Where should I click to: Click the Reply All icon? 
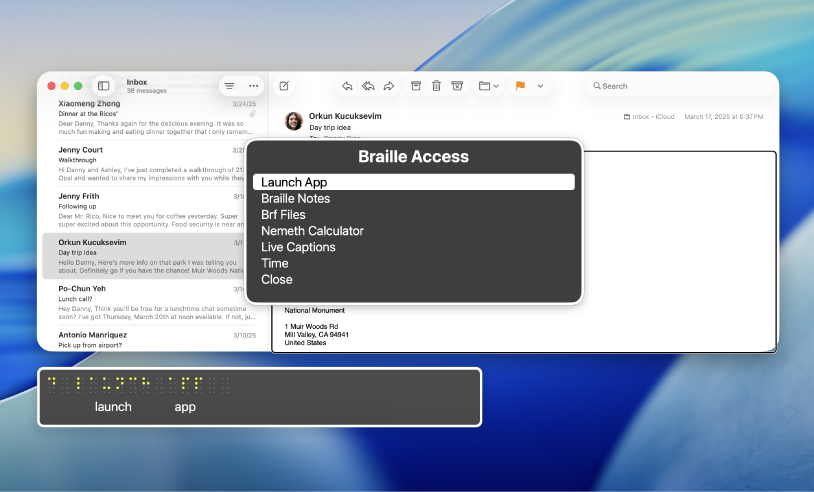click(368, 86)
